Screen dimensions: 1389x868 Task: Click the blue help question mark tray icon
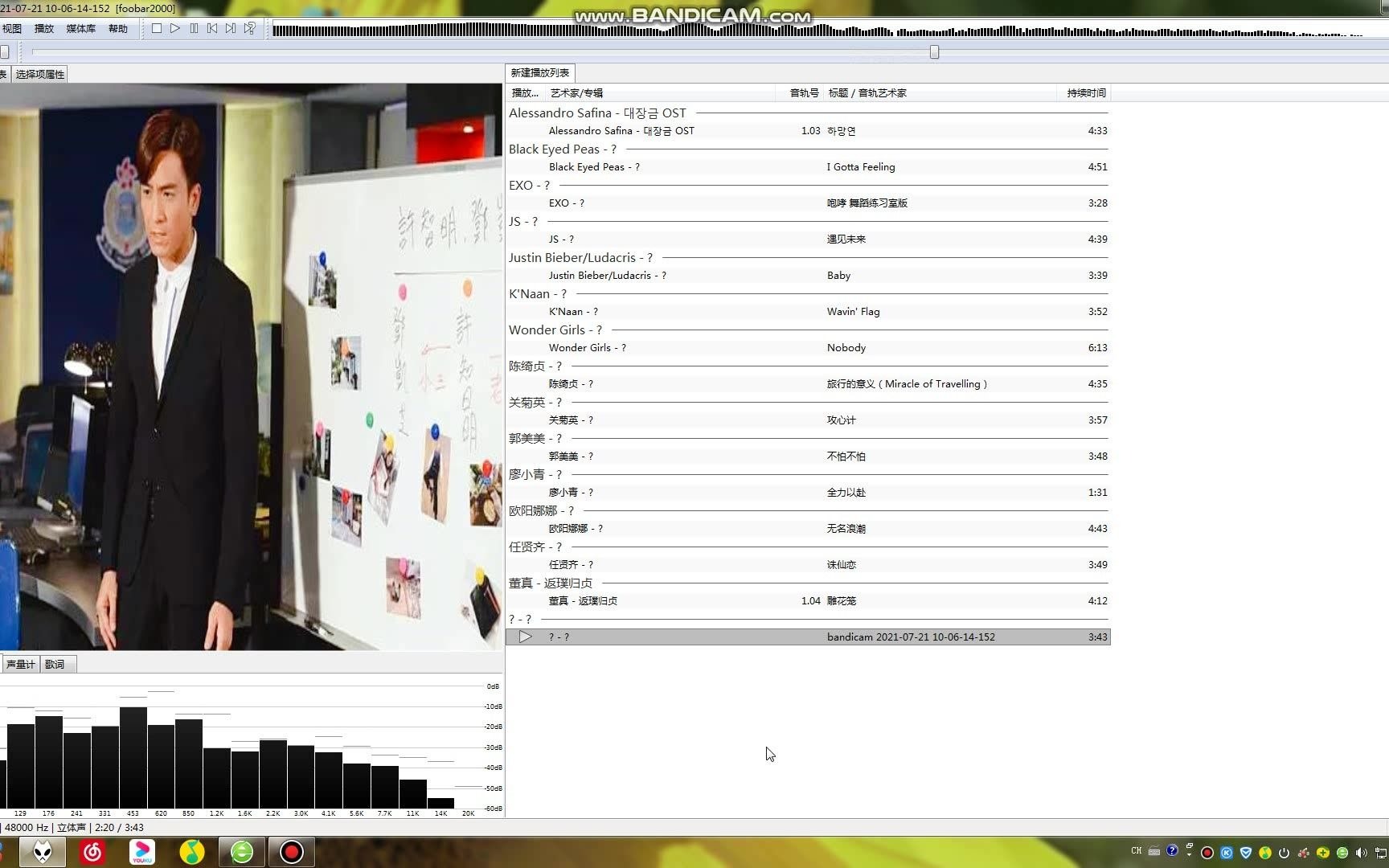coord(1172,851)
